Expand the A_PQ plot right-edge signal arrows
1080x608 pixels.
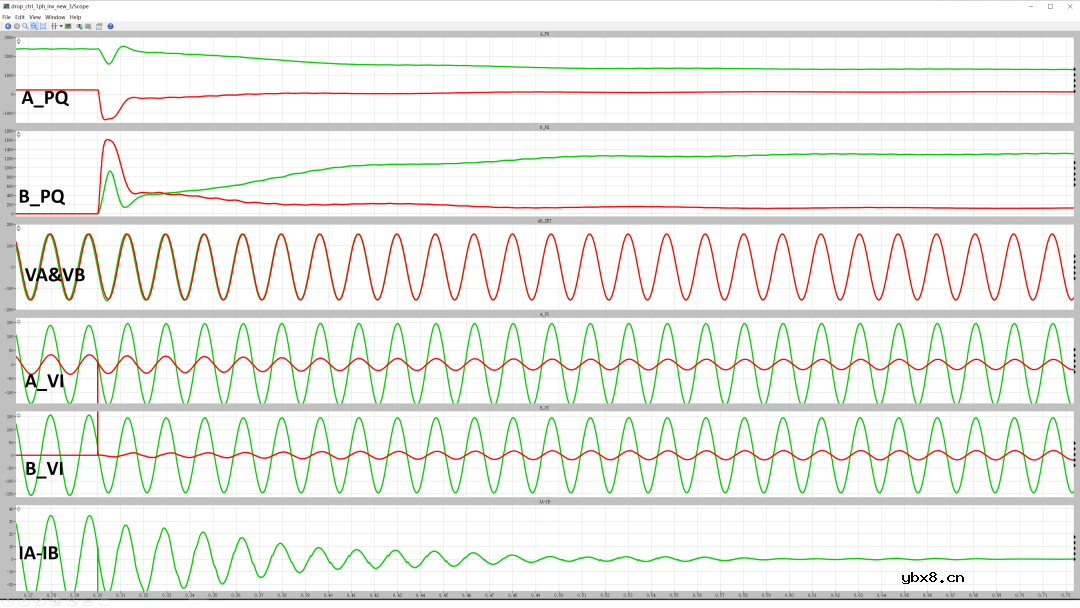pos(1074,81)
